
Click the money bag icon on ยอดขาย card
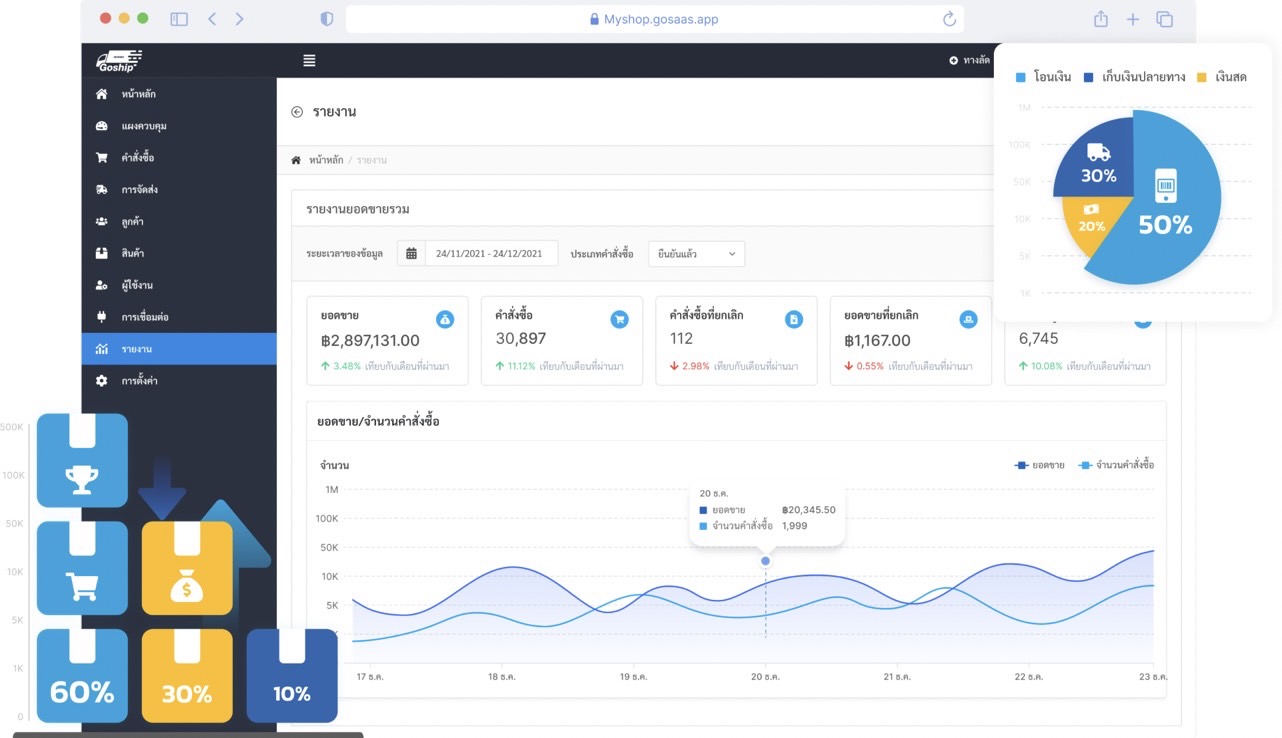click(x=445, y=319)
